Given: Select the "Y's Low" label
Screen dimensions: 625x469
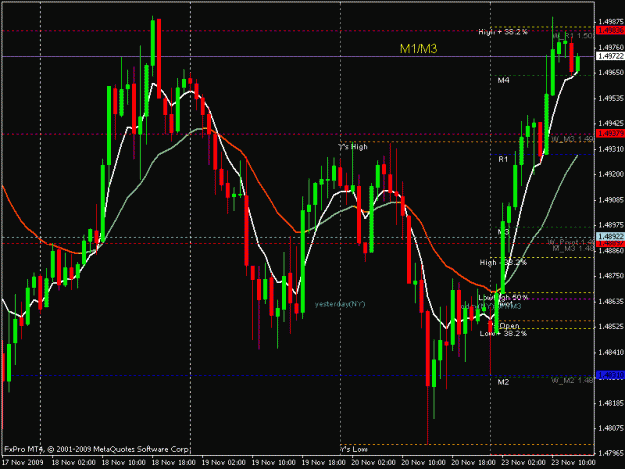Looking at the screenshot, I should click(354, 449).
